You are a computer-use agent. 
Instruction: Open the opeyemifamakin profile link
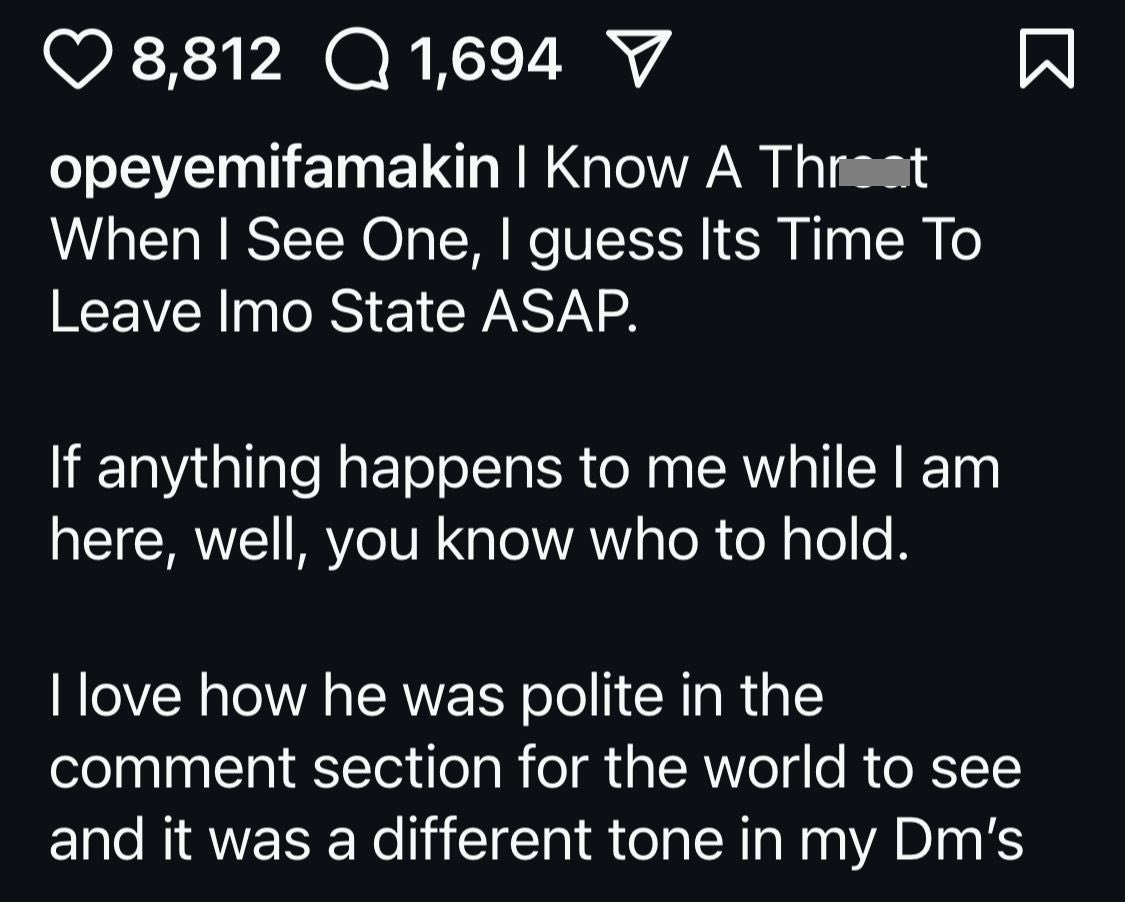tap(274, 170)
